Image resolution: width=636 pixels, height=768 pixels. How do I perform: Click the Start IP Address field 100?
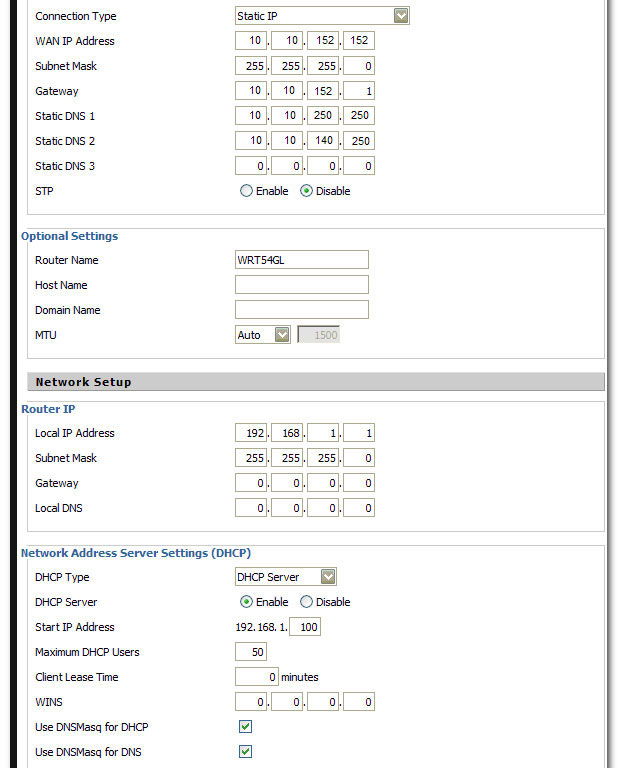(305, 627)
